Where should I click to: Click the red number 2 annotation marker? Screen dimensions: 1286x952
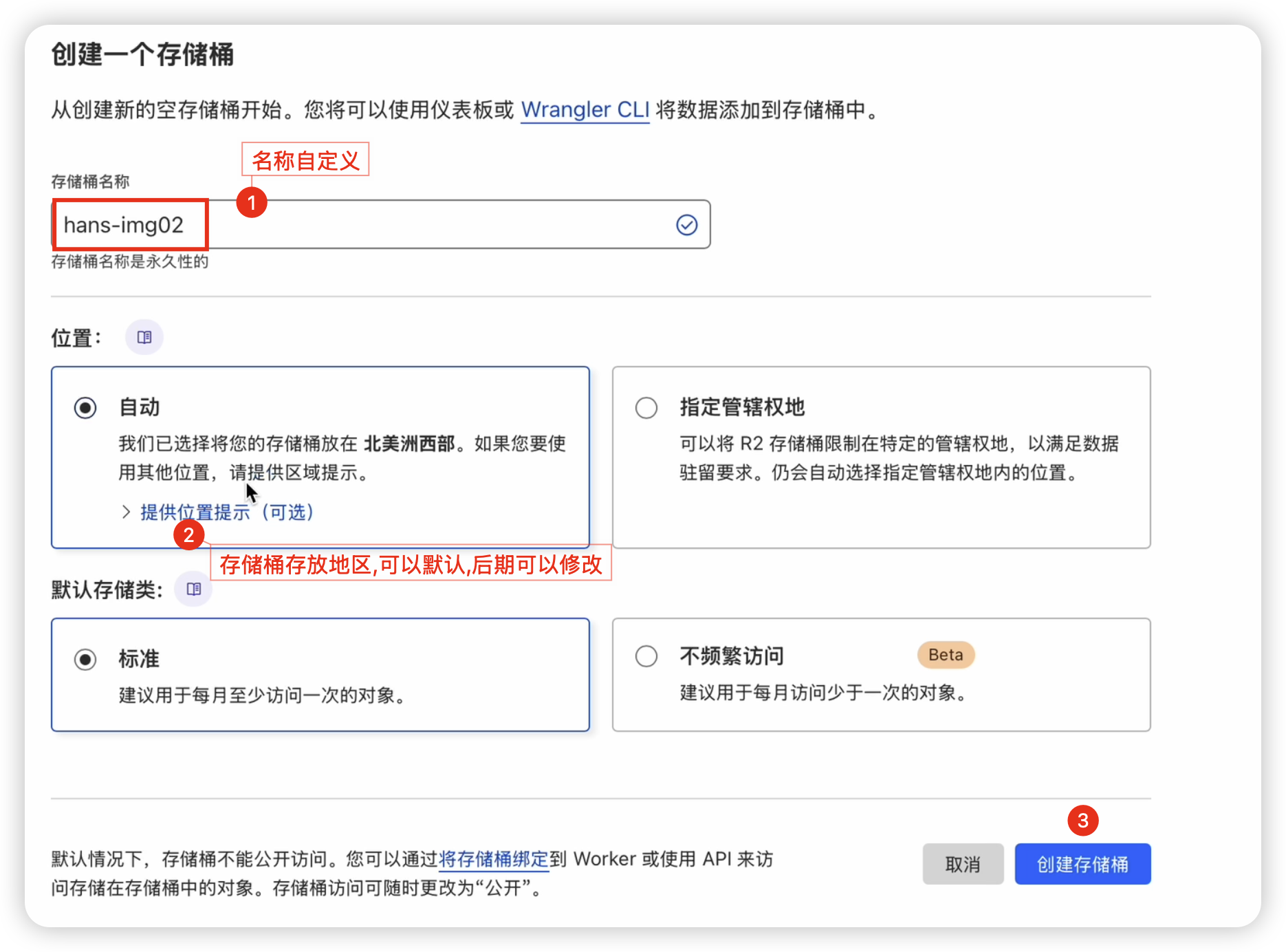188,535
